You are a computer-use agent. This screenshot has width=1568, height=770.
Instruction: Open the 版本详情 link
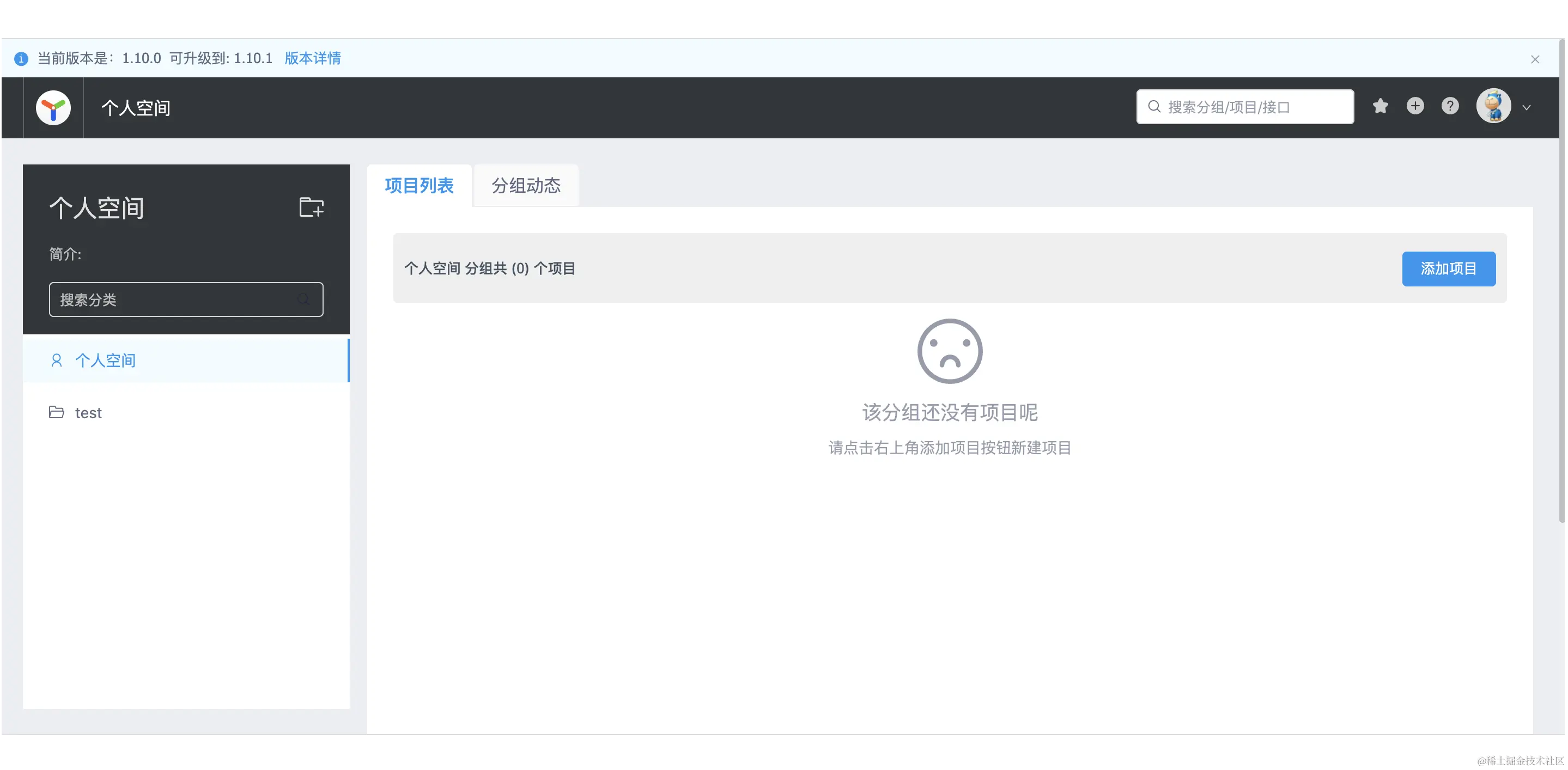click(312, 58)
